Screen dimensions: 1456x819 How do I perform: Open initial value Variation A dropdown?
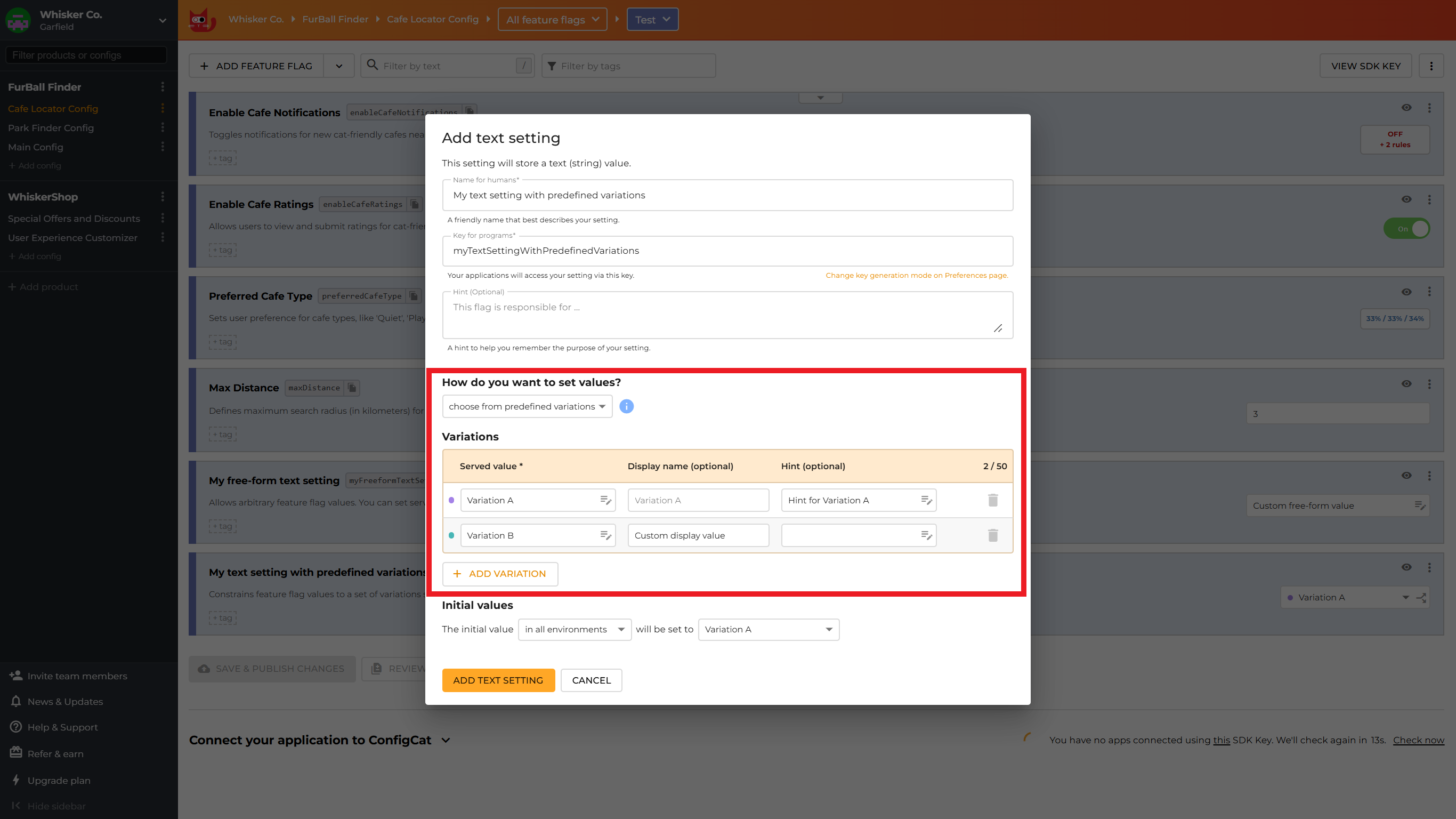point(768,629)
